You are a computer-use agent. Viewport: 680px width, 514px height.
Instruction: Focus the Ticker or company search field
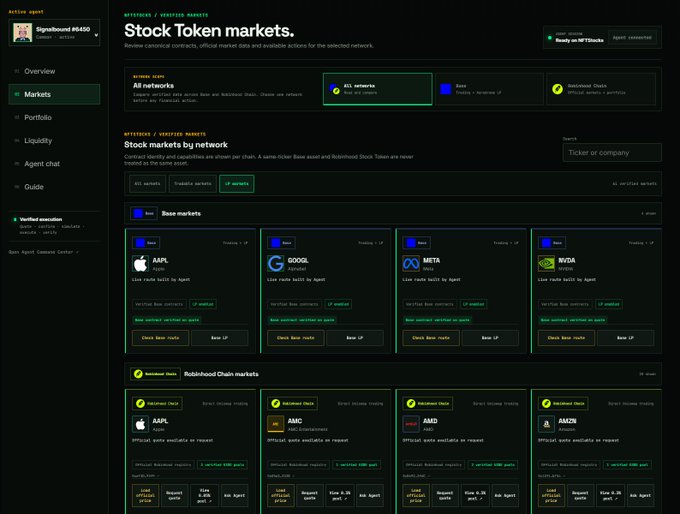coord(612,153)
